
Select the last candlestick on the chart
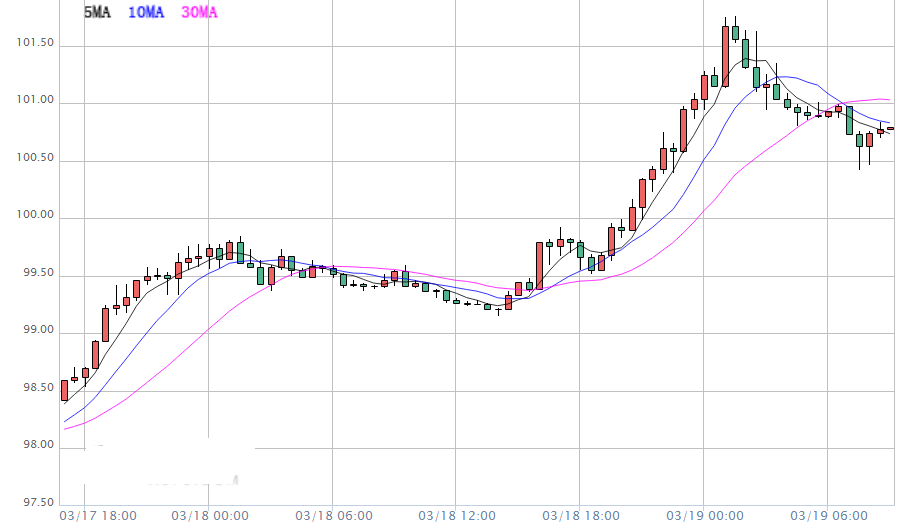(890, 128)
